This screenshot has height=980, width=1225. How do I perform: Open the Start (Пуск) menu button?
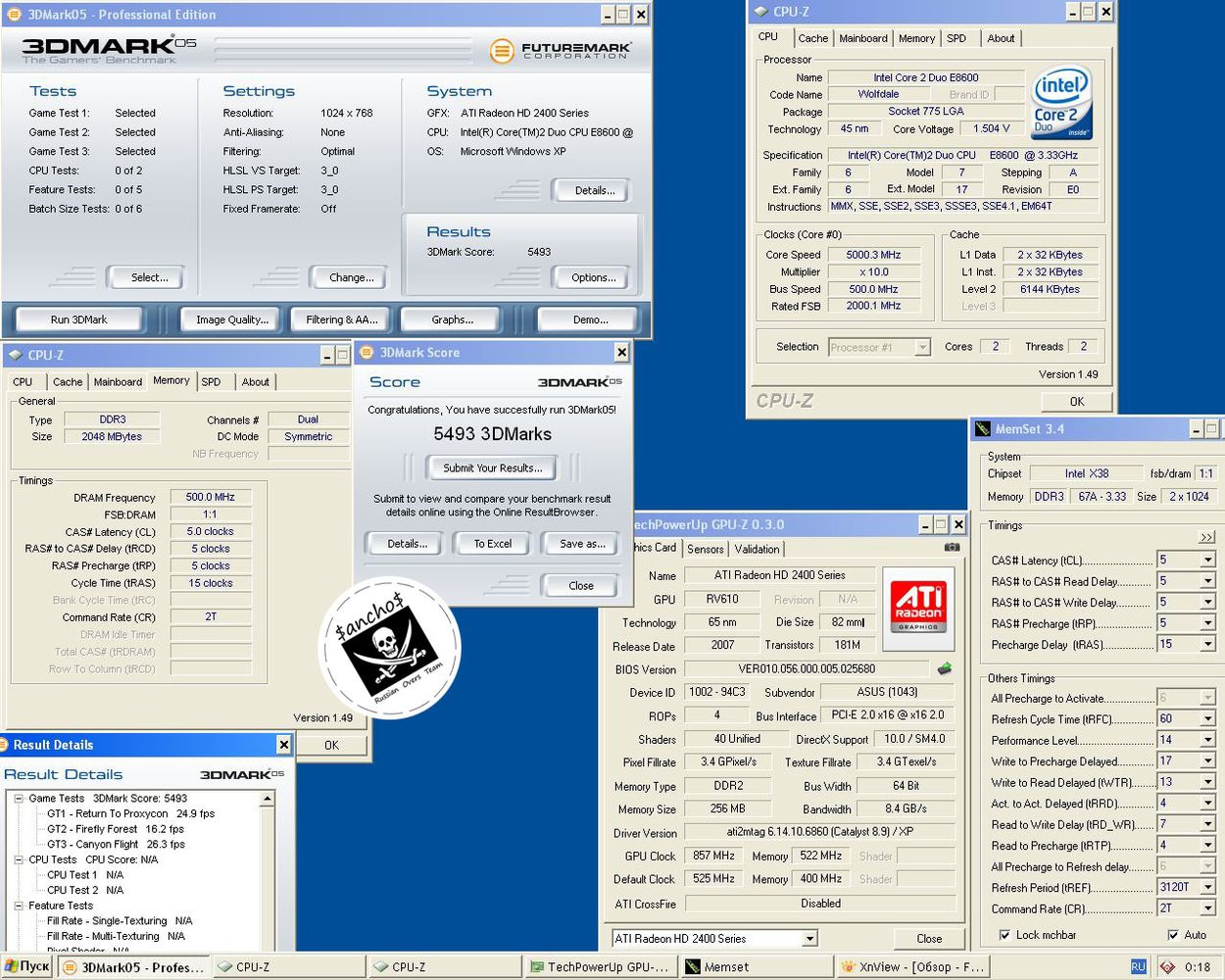click(x=26, y=966)
